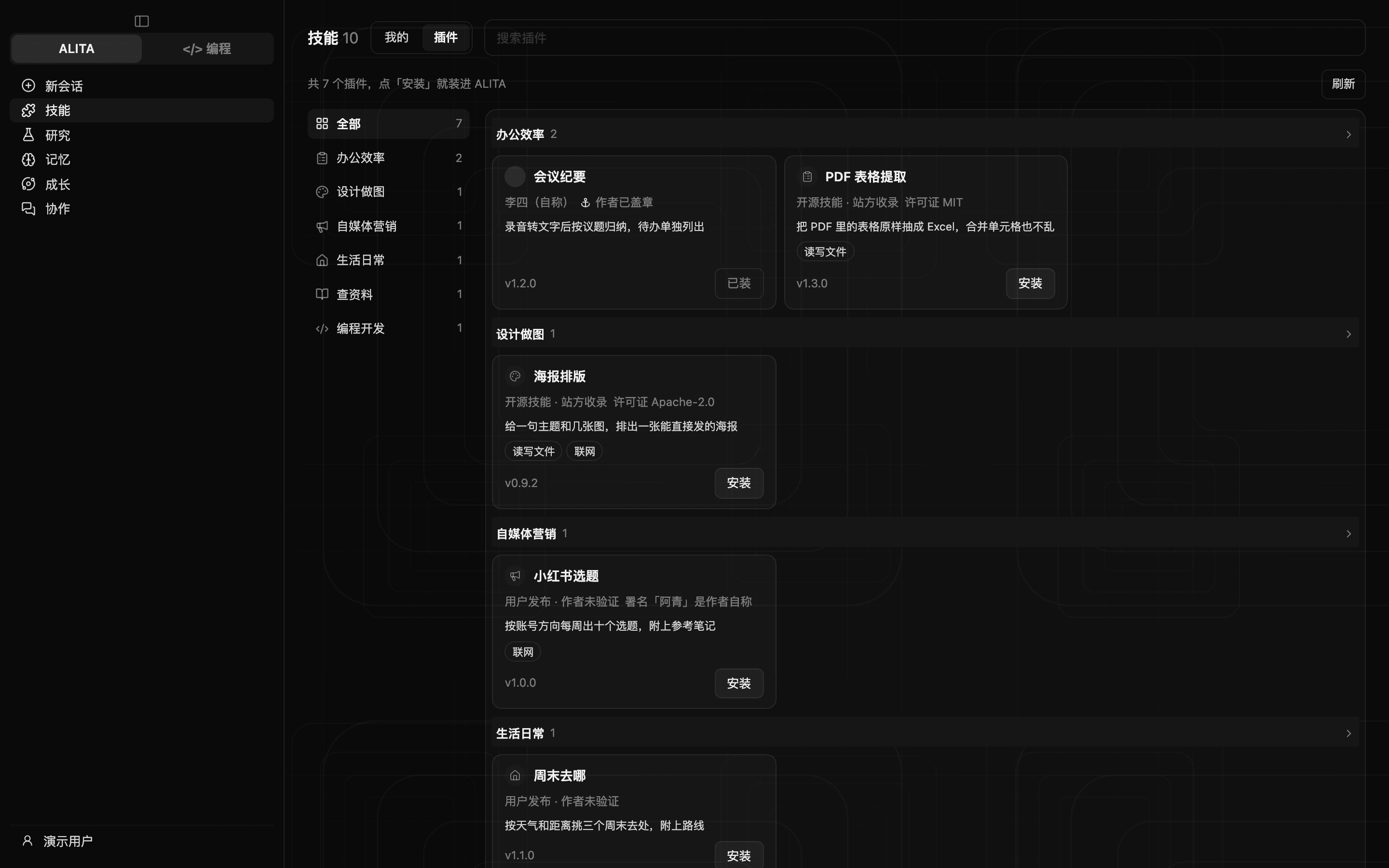Click the 读写文件 tag on 海报排版
This screenshot has height=868, width=1389.
point(533,451)
